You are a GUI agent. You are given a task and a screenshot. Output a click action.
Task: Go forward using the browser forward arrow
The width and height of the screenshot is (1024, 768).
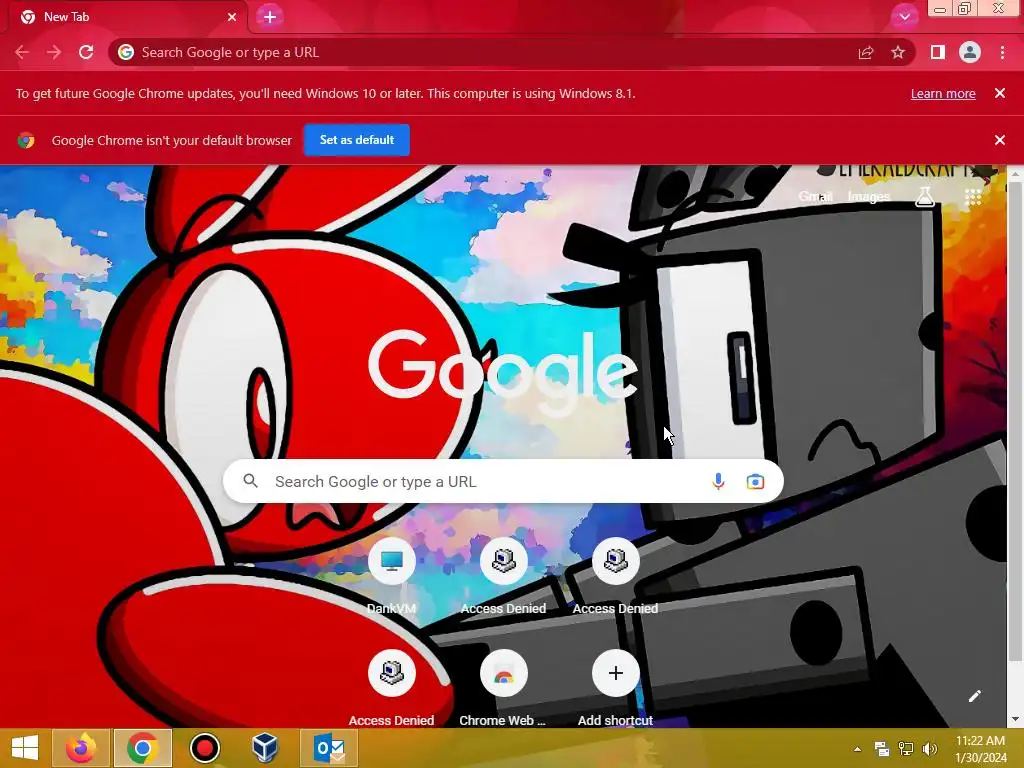(54, 52)
